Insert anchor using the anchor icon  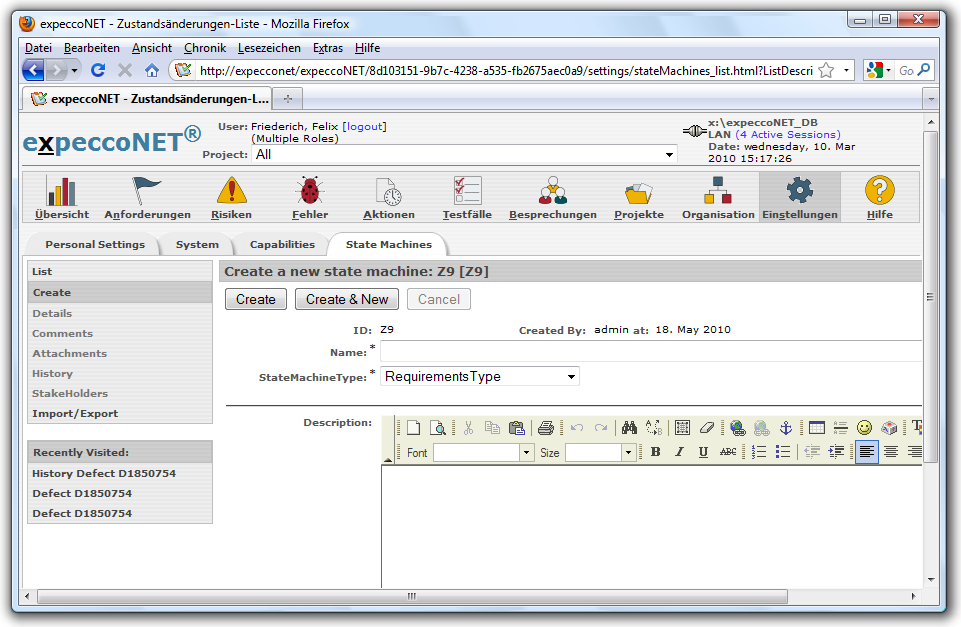click(785, 428)
